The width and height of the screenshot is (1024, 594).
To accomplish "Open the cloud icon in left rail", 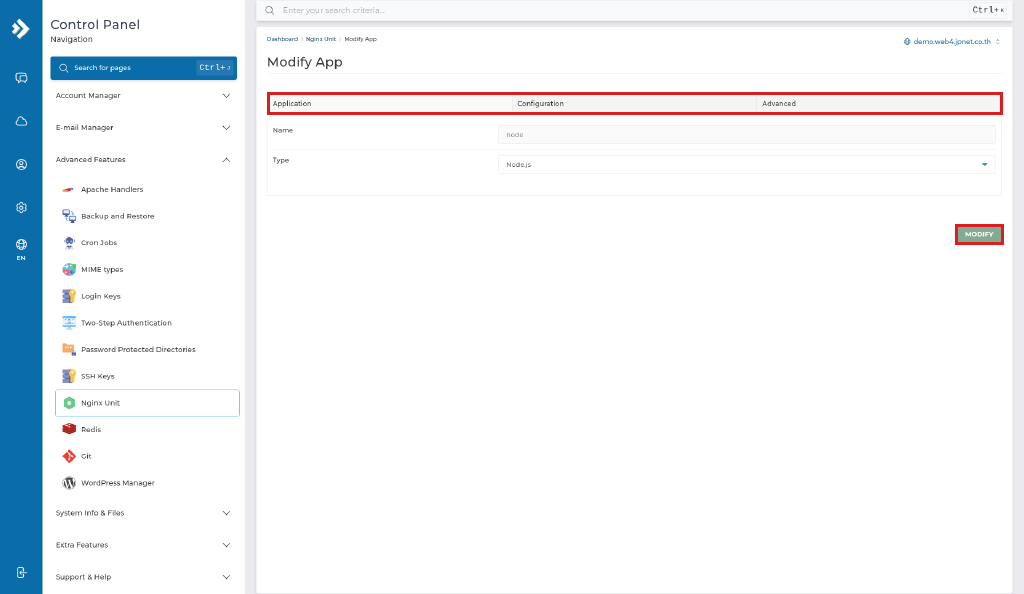I will (21, 121).
